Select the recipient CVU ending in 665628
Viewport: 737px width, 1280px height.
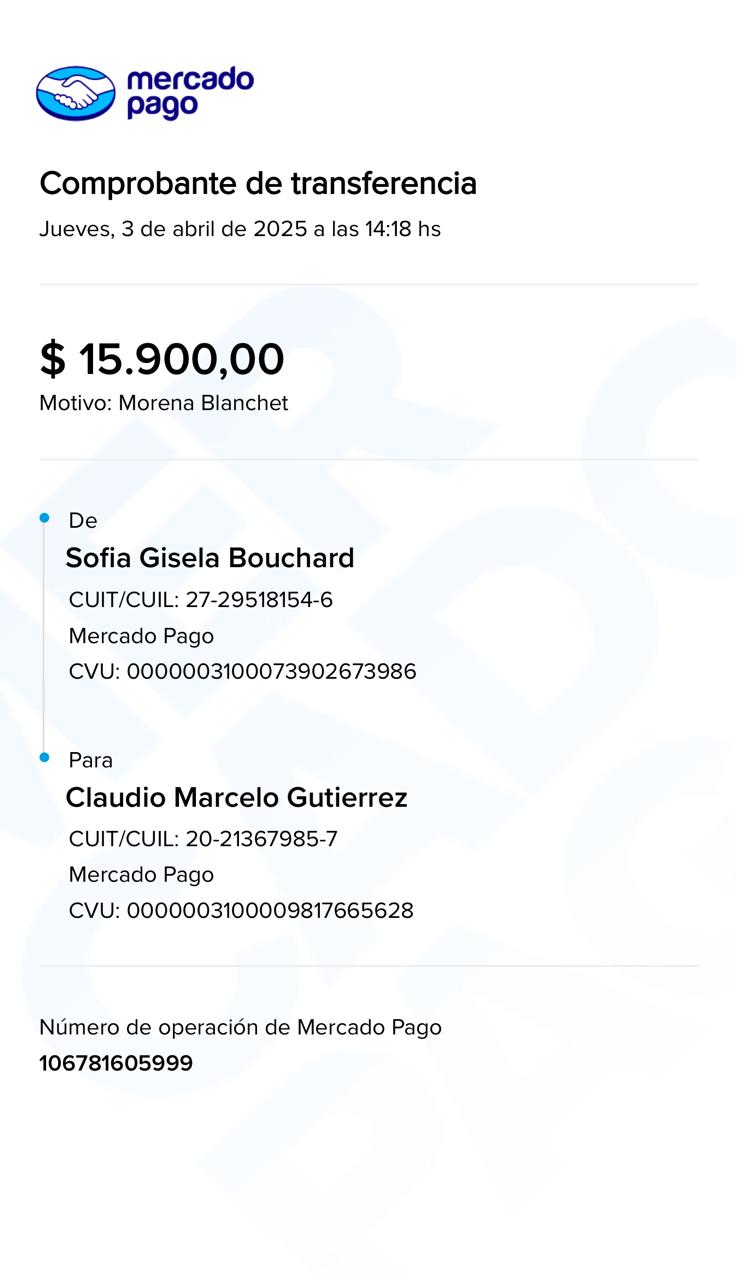(241, 911)
